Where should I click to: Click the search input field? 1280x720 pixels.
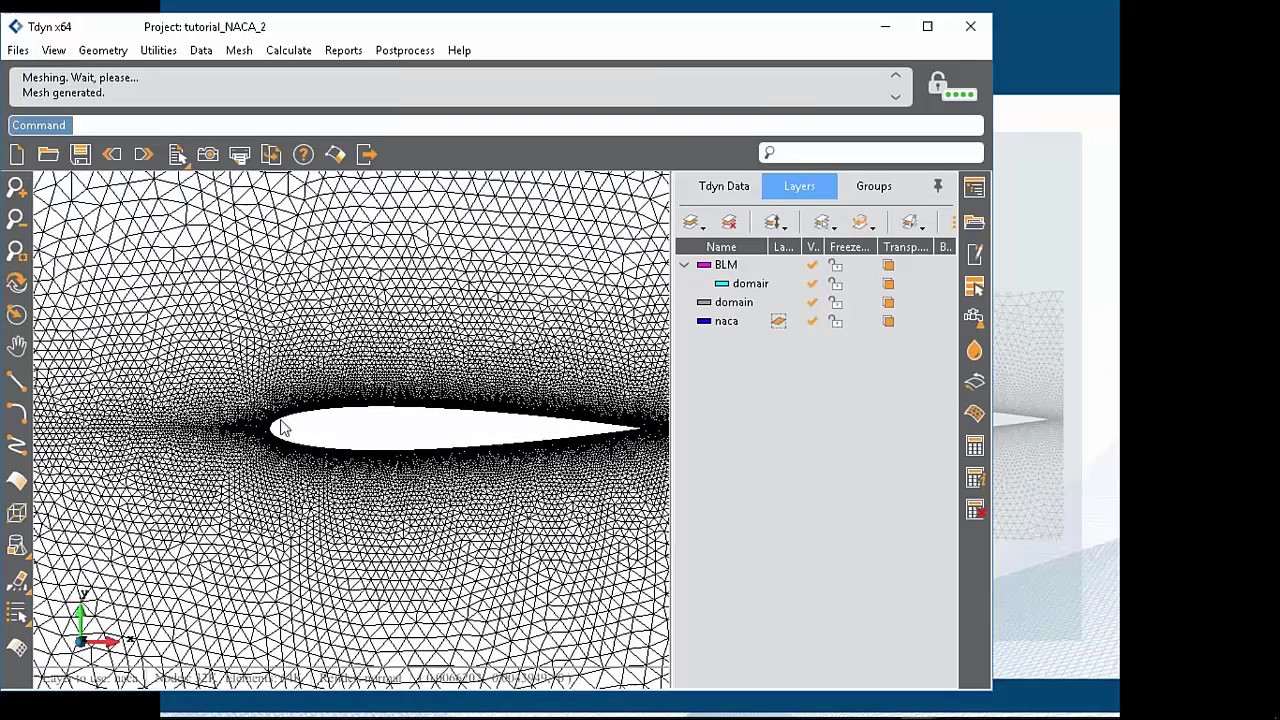coord(878,152)
